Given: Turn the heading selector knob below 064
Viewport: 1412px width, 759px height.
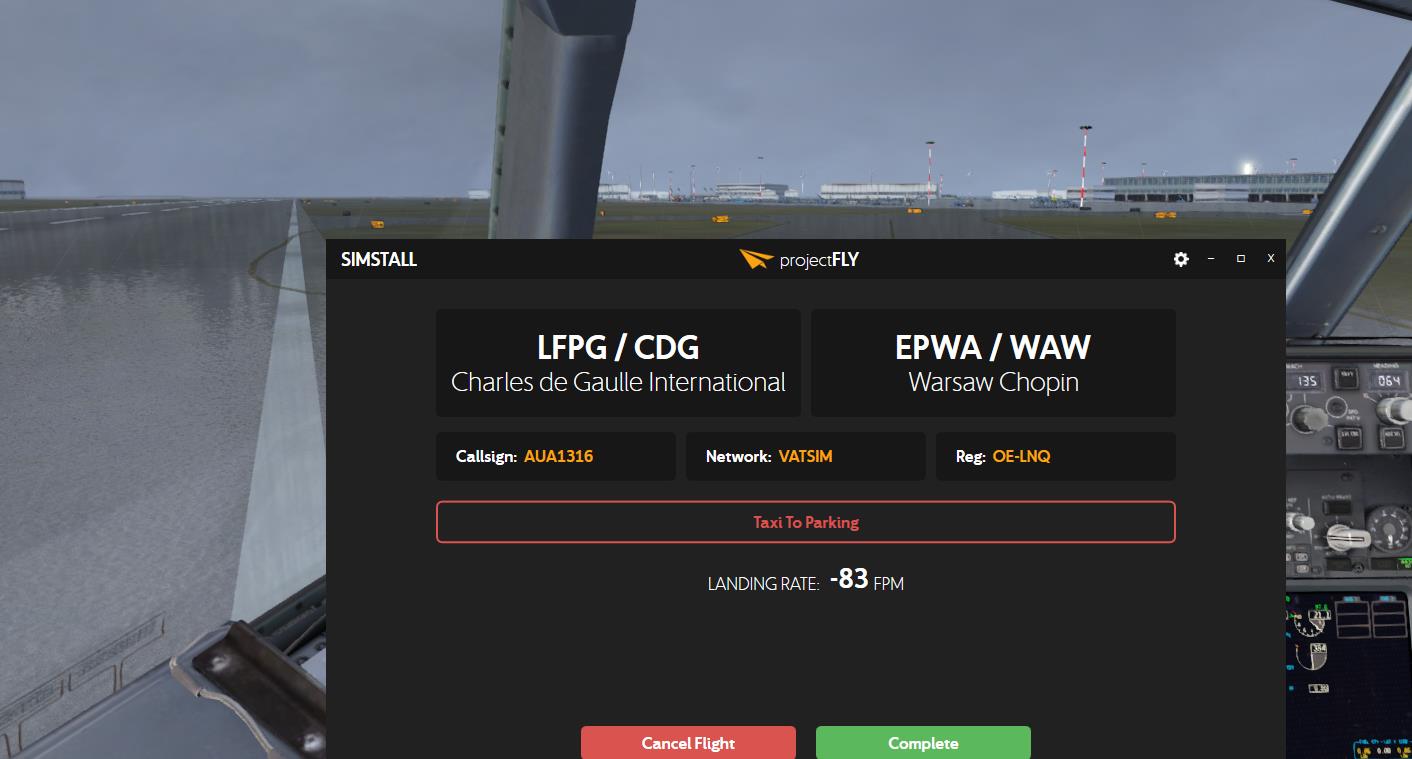Looking at the screenshot, I should point(1392,412).
